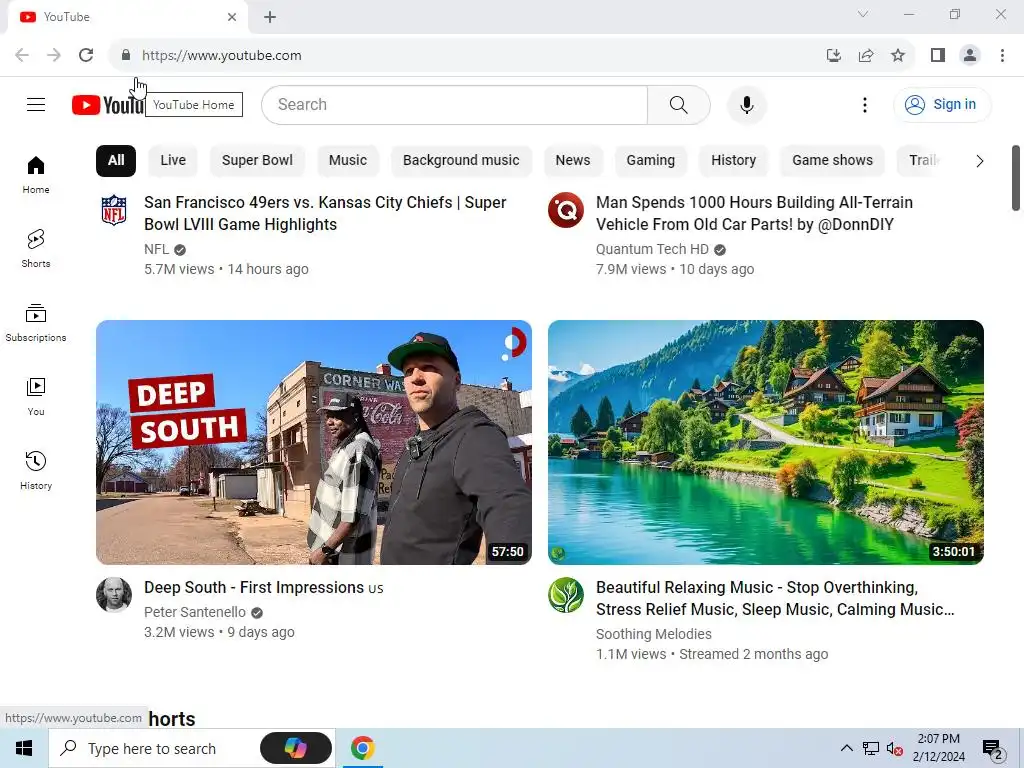Open Chrome from the taskbar
The image size is (1024, 768).
(x=362, y=748)
